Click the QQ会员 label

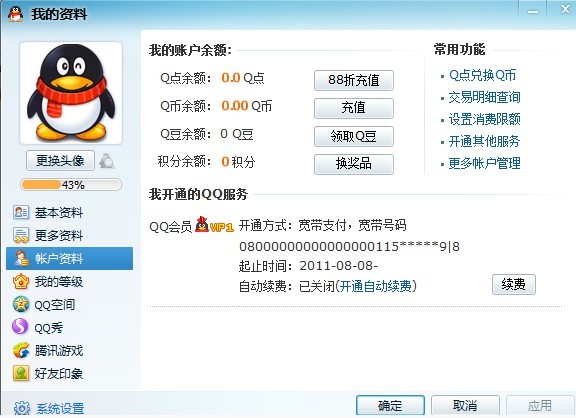click(x=171, y=227)
